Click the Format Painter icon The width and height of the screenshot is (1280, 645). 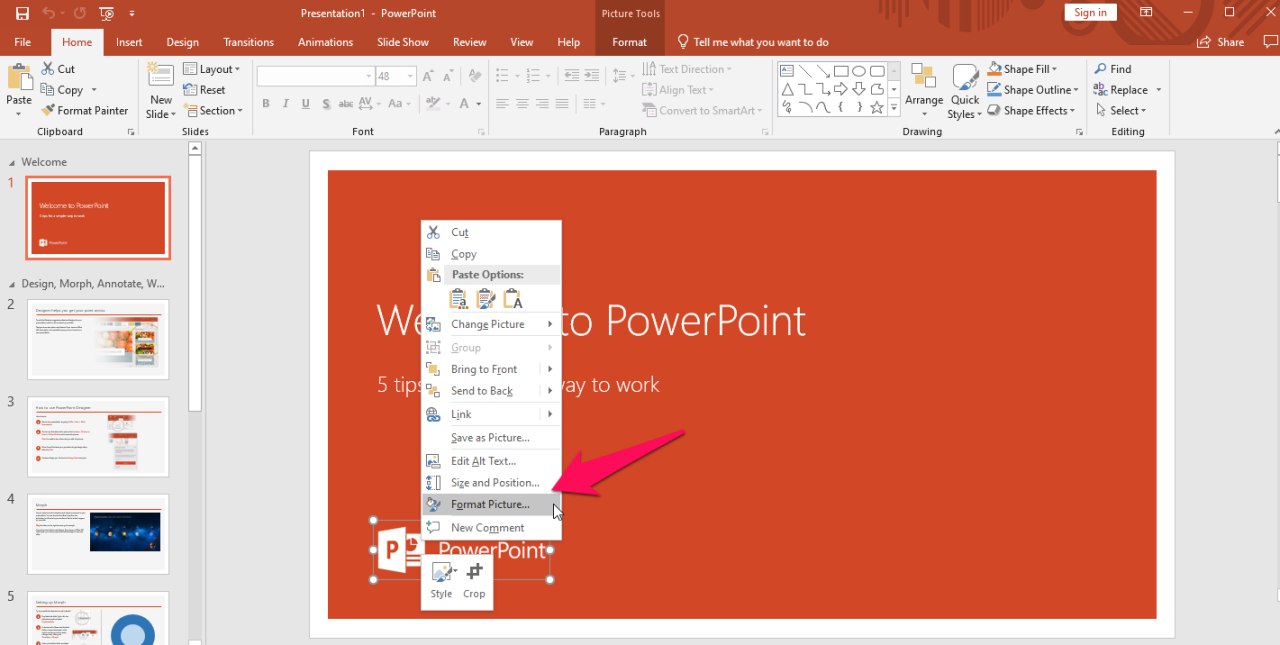click(49, 111)
